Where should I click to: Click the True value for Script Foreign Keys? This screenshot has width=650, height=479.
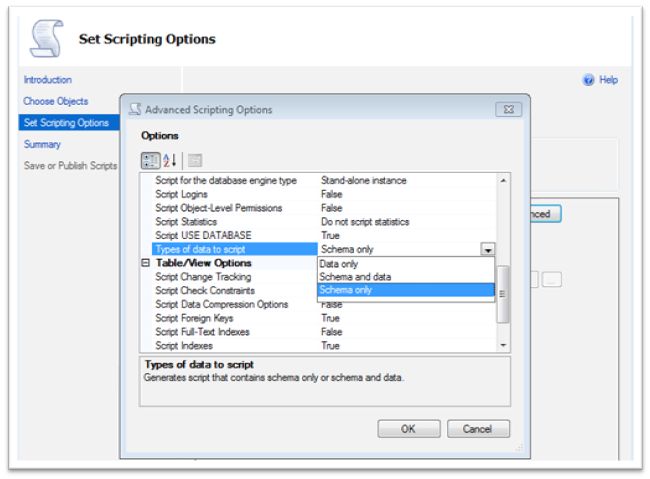click(330, 318)
